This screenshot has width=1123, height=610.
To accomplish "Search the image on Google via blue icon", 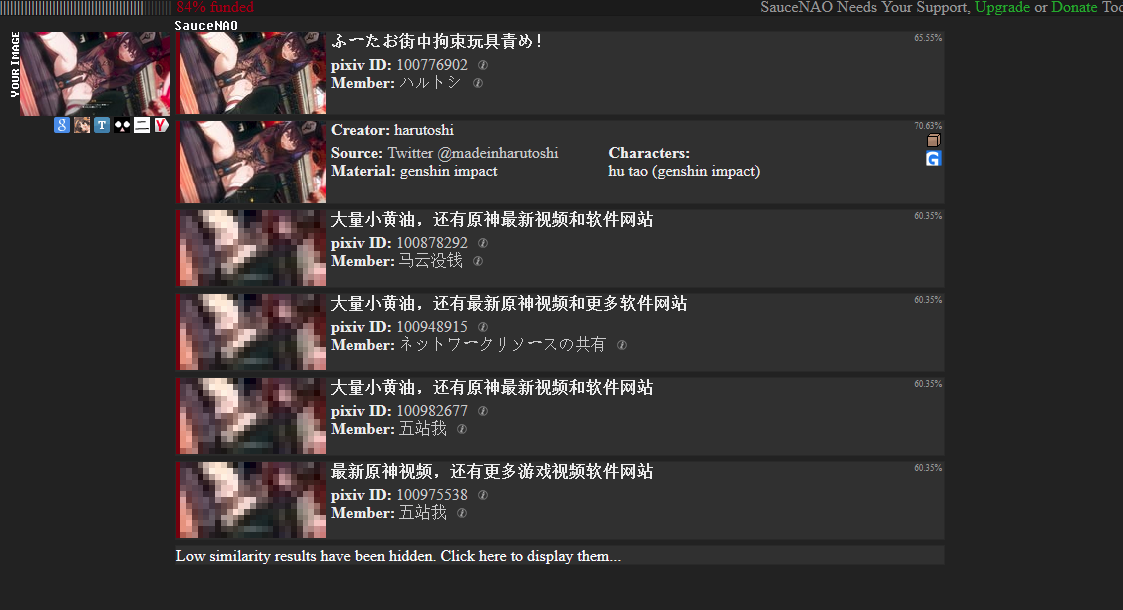I will pos(62,125).
